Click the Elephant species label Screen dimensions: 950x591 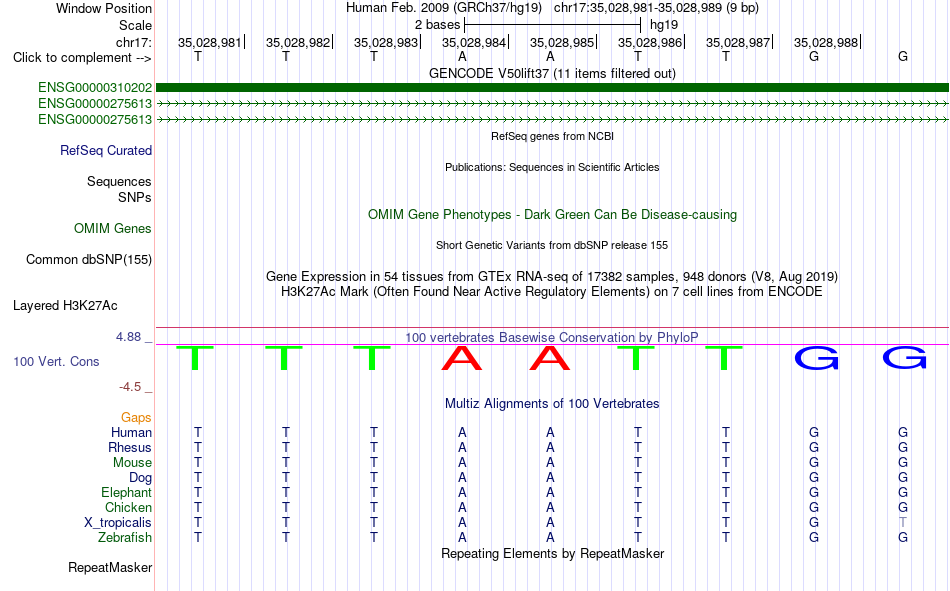[x=126, y=493]
